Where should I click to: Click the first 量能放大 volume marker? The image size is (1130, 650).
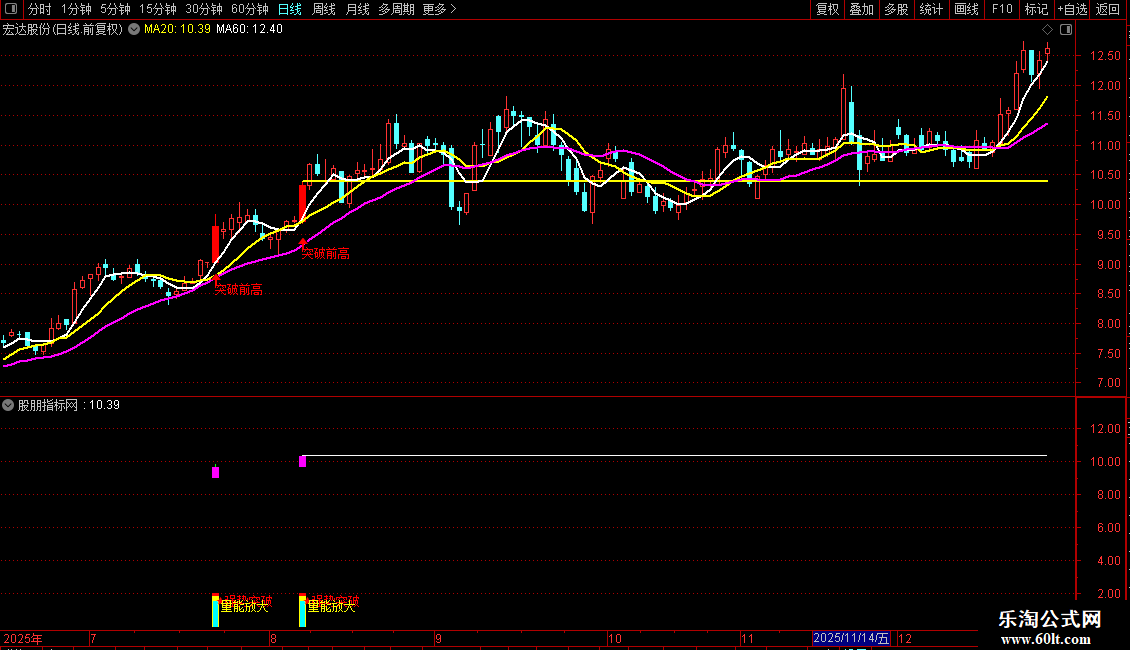tap(244, 607)
